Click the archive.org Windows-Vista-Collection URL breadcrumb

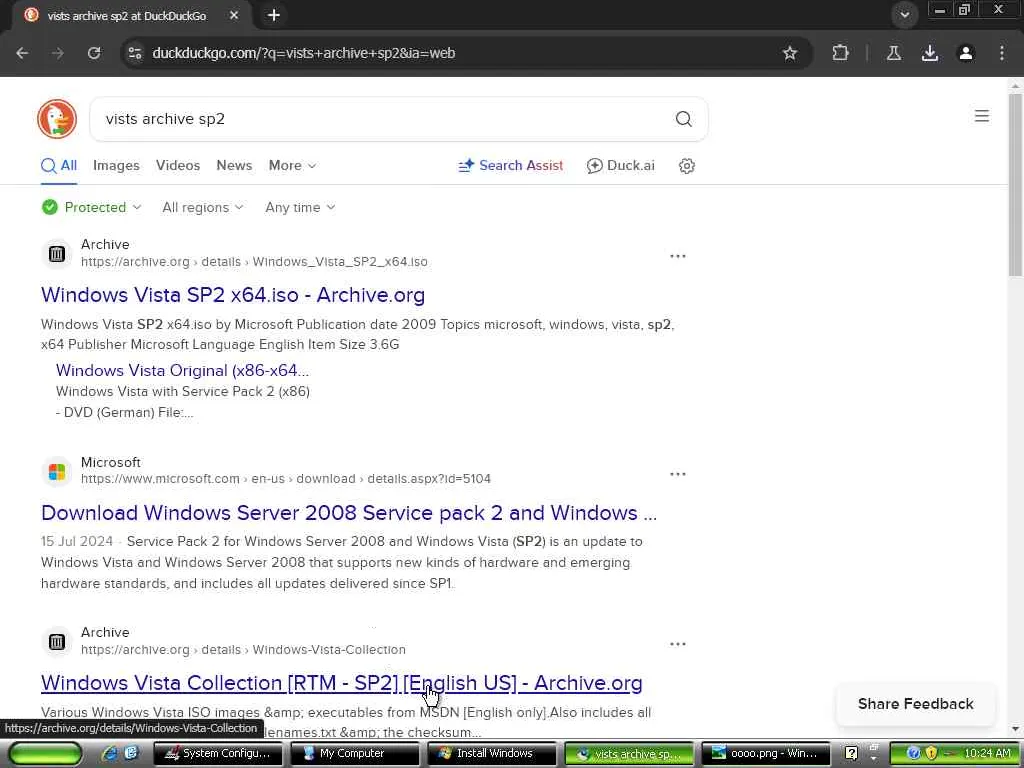243,650
